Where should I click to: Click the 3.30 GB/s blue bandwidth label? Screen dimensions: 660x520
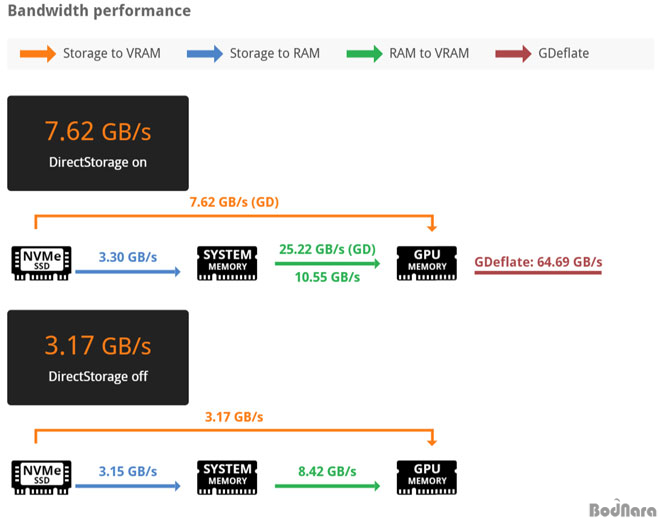[128, 257]
